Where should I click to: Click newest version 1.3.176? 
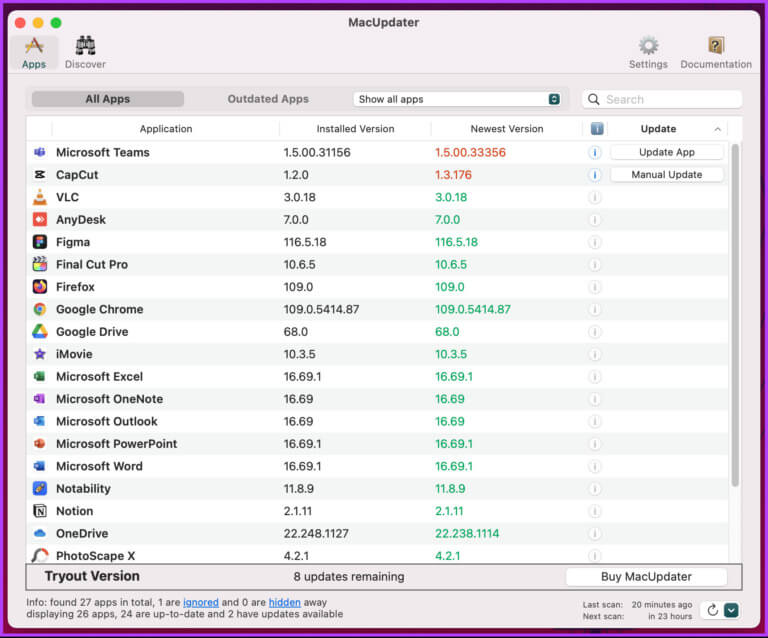click(x=454, y=175)
